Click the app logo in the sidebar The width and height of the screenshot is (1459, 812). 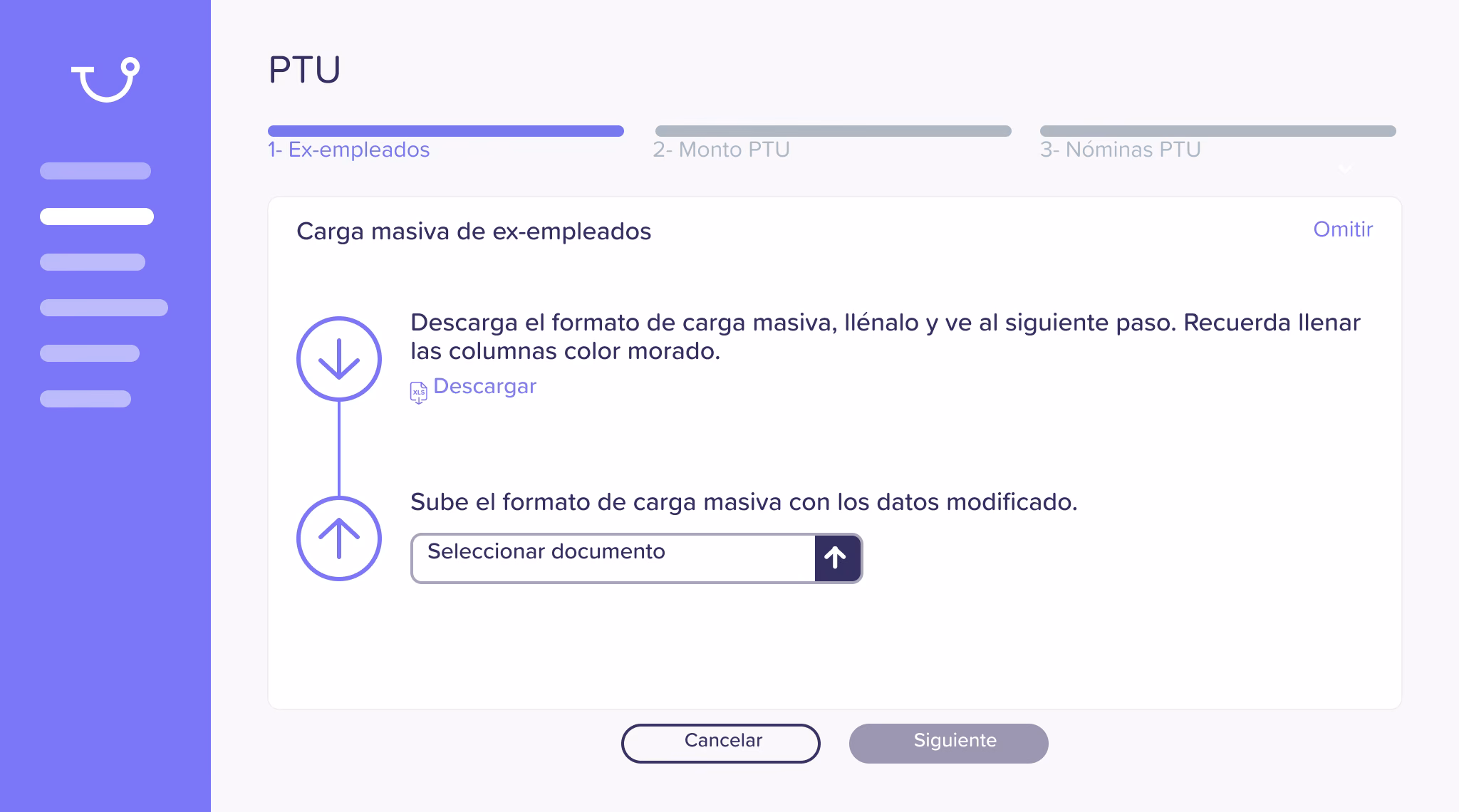pos(105,80)
